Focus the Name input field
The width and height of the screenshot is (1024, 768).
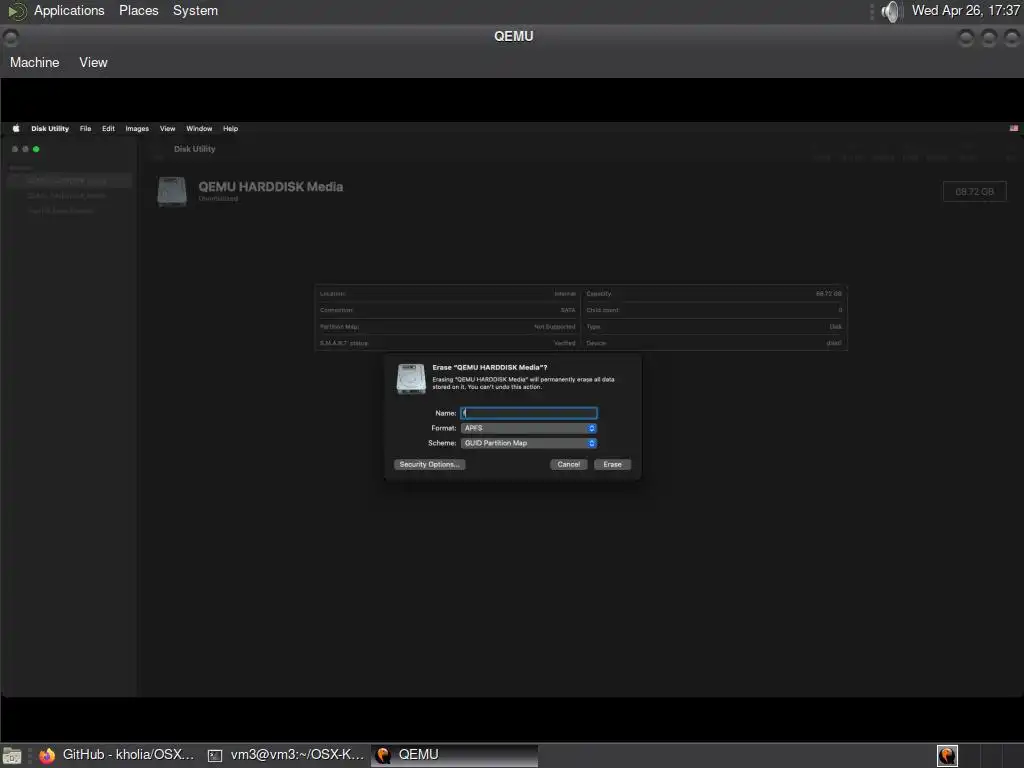pos(529,413)
